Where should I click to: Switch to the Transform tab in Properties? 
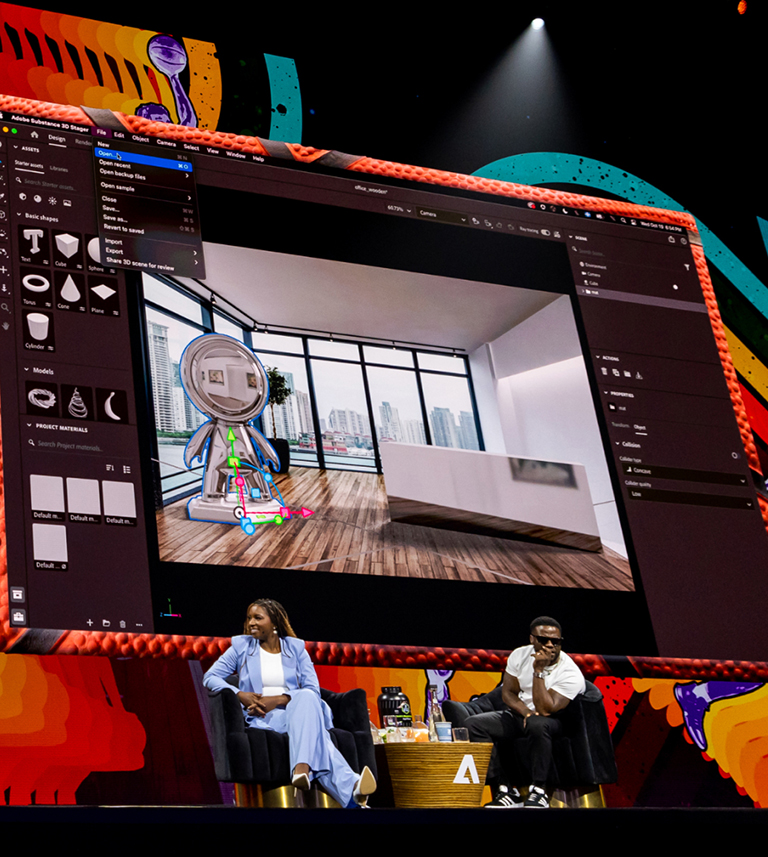[x=618, y=426]
